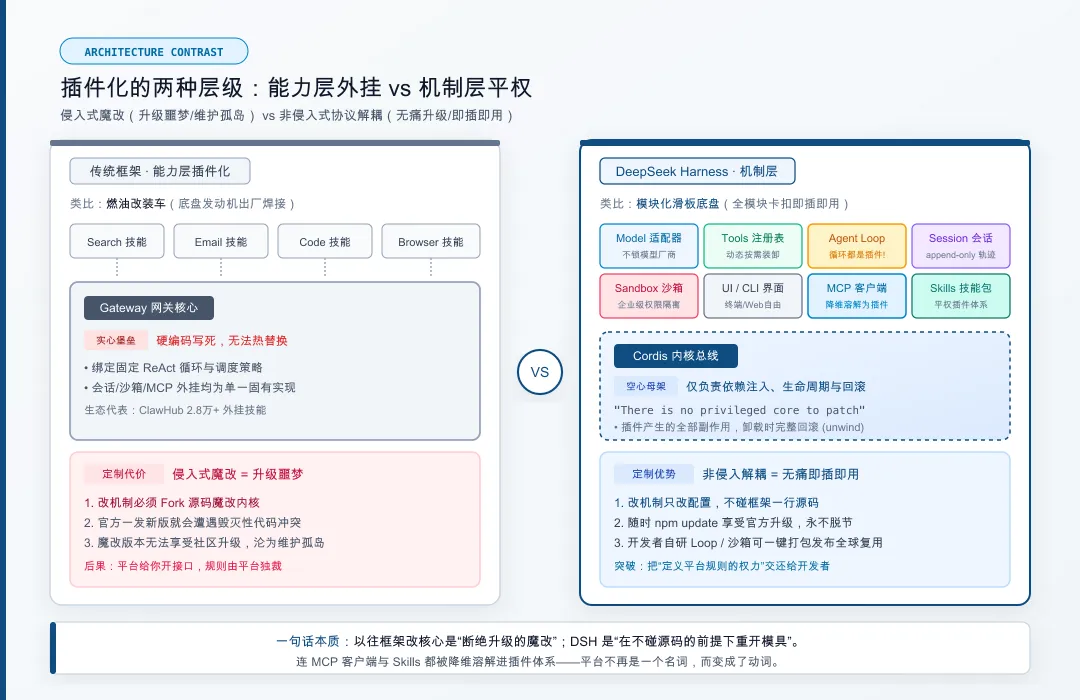Screen dimensions: 1080x700
Task: Select the 传统框架 · 能力层插件化 label
Action: [160, 171]
